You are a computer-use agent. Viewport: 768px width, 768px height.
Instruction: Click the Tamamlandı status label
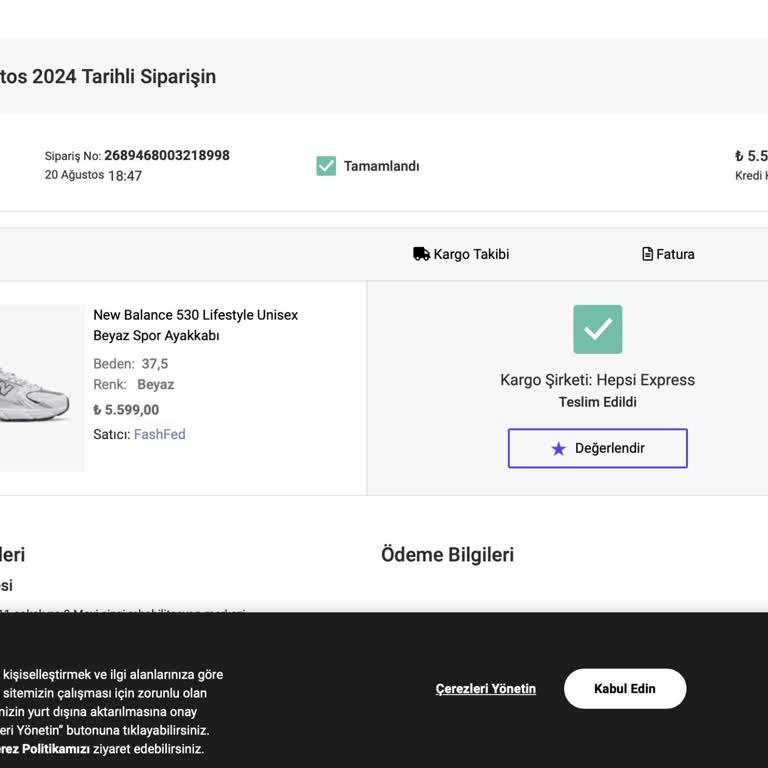pos(382,166)
